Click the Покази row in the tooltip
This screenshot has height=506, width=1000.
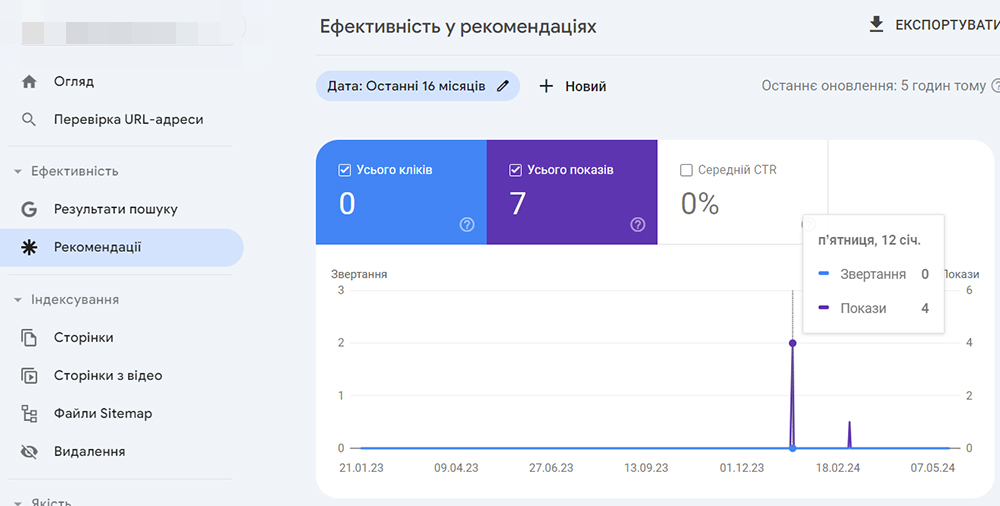pyautogui.click(x=873, y=309)
